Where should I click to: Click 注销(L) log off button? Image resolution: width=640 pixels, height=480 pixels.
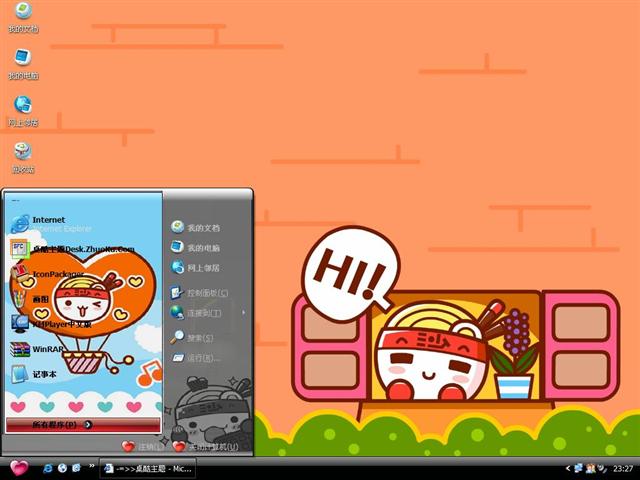(x=142, y=446)
